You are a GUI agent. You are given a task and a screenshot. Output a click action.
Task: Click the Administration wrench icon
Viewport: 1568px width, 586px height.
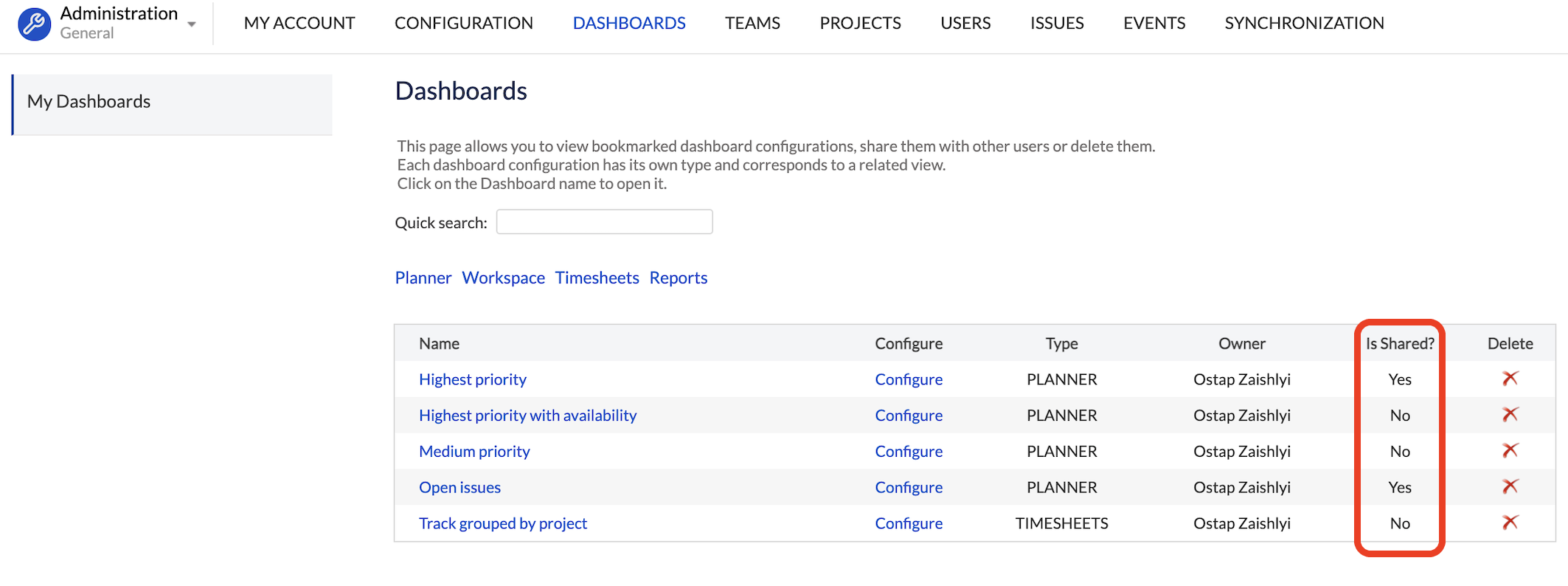tap(34, 24)
